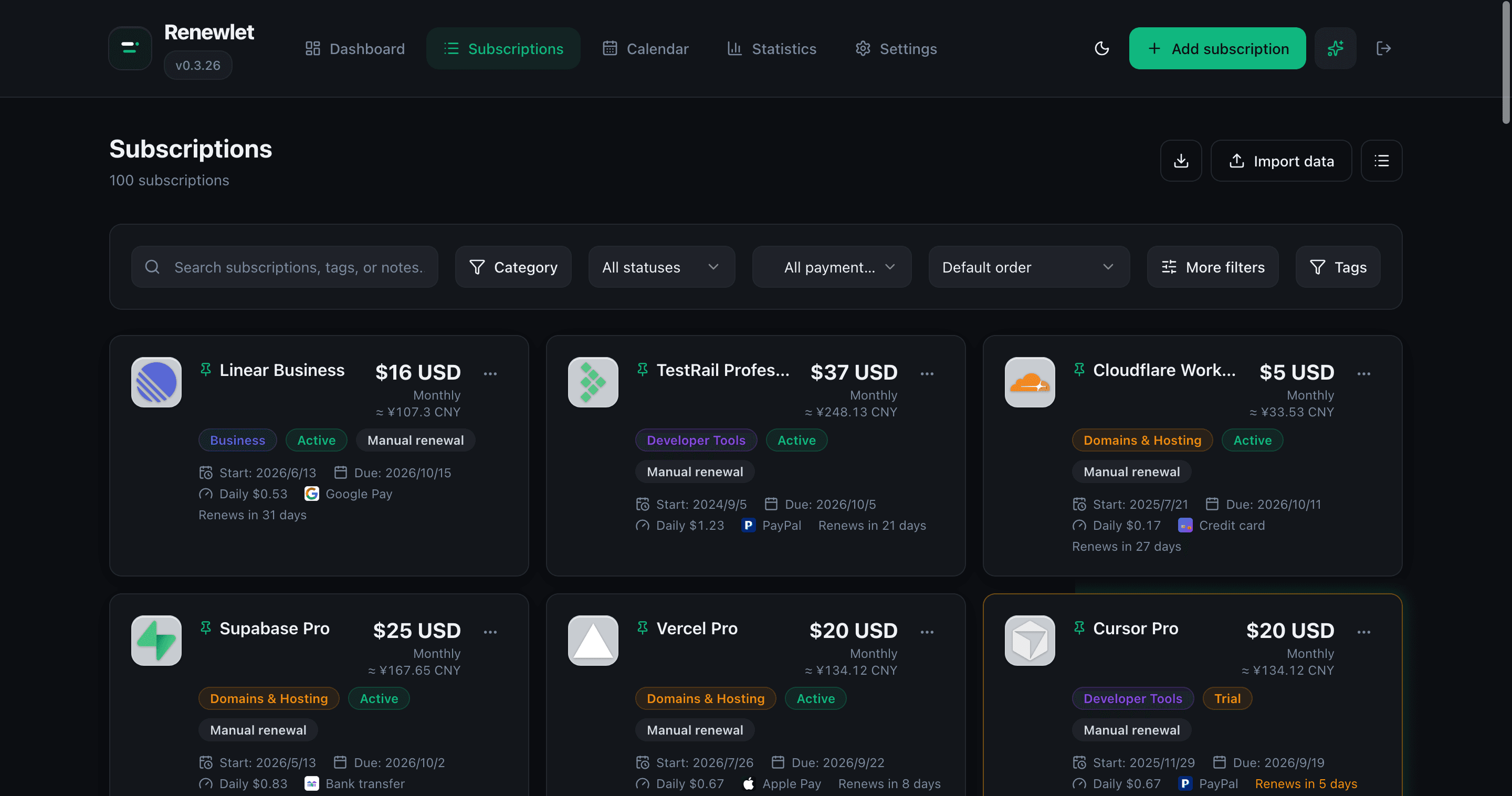Open the Settings tab

(896, 49)
